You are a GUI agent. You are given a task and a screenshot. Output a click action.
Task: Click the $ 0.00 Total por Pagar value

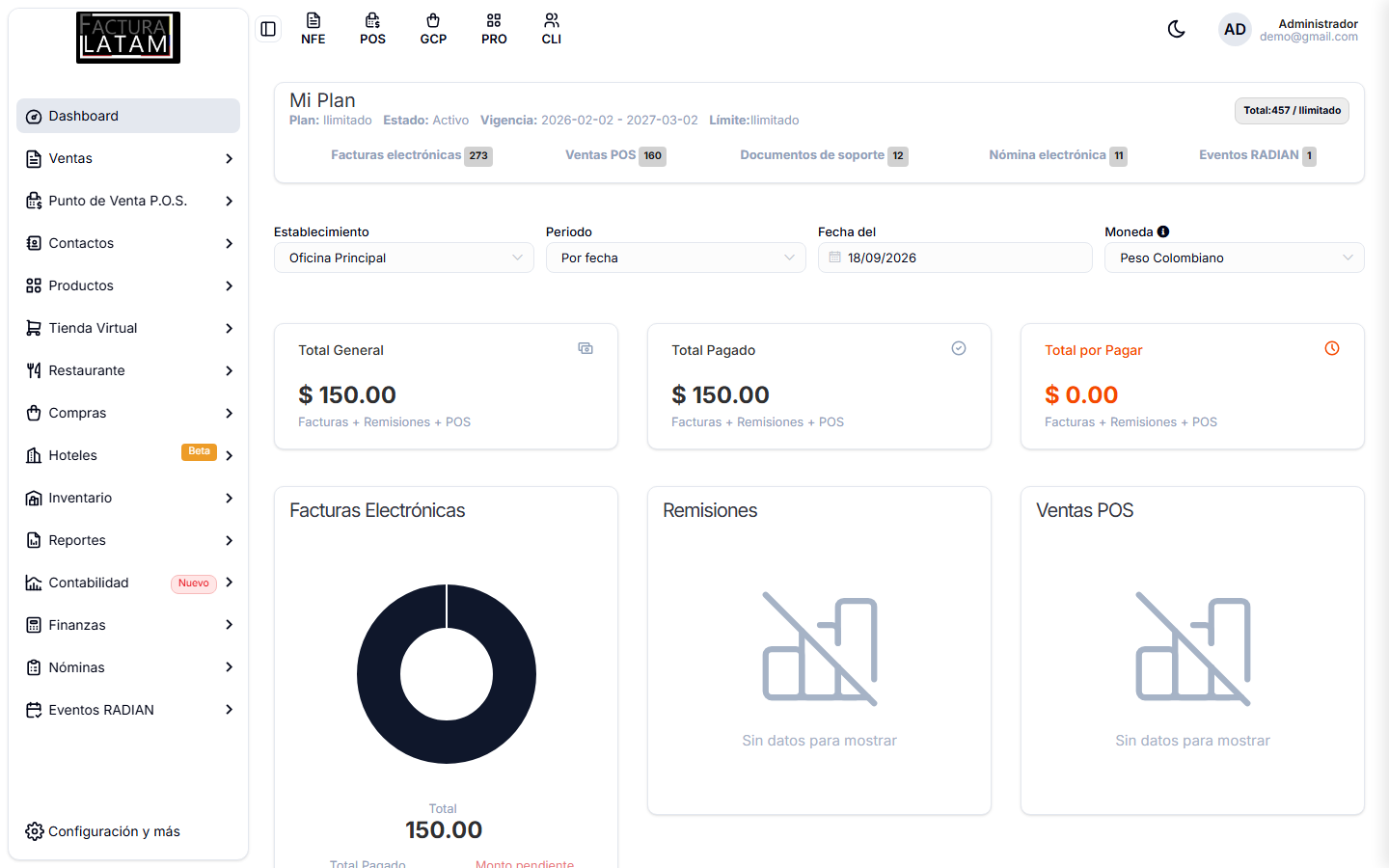(x=1081, y=394)
